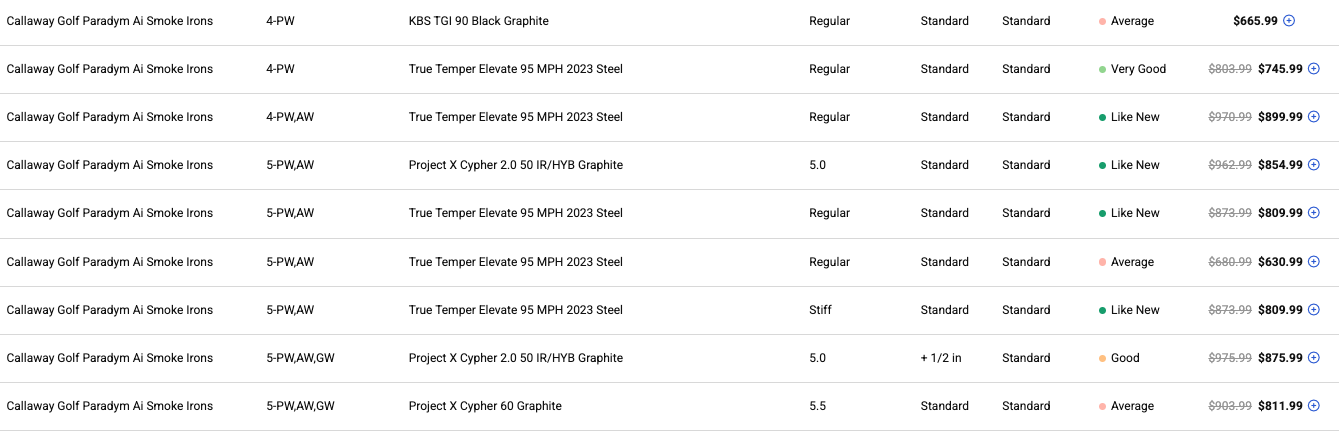Select the Project X Cypher 60 Graphite shaft text

[485, 406]
